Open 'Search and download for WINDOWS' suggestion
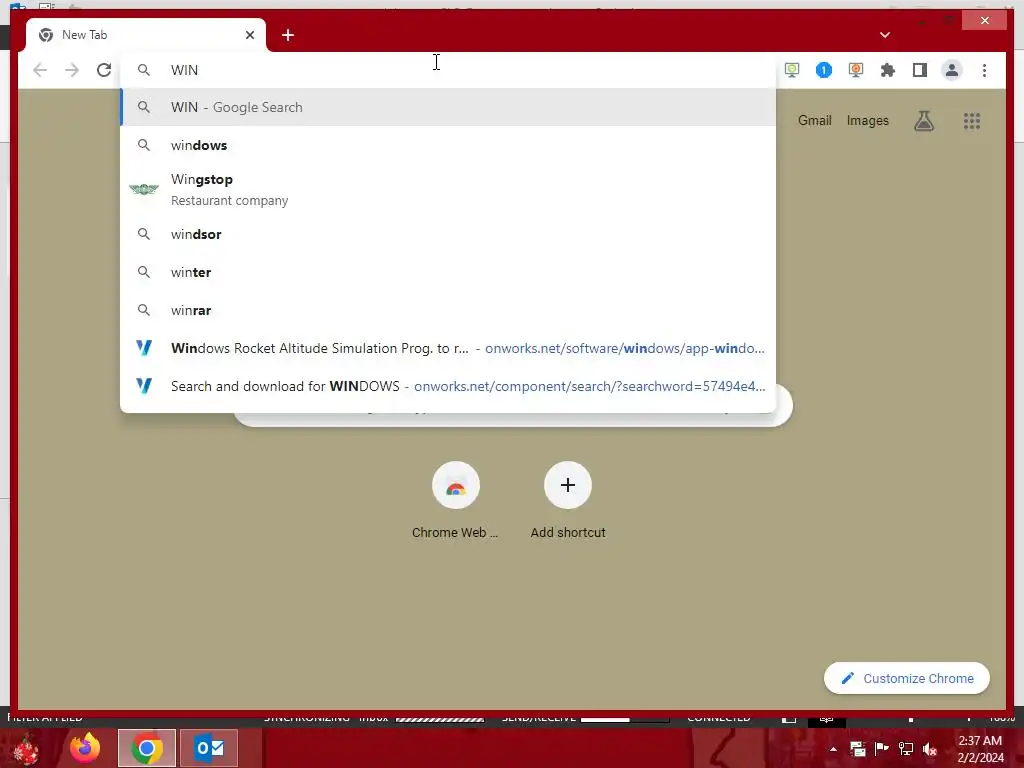Image resolution: width=1024 pixels, height=768 pixels. coord(448,386)
